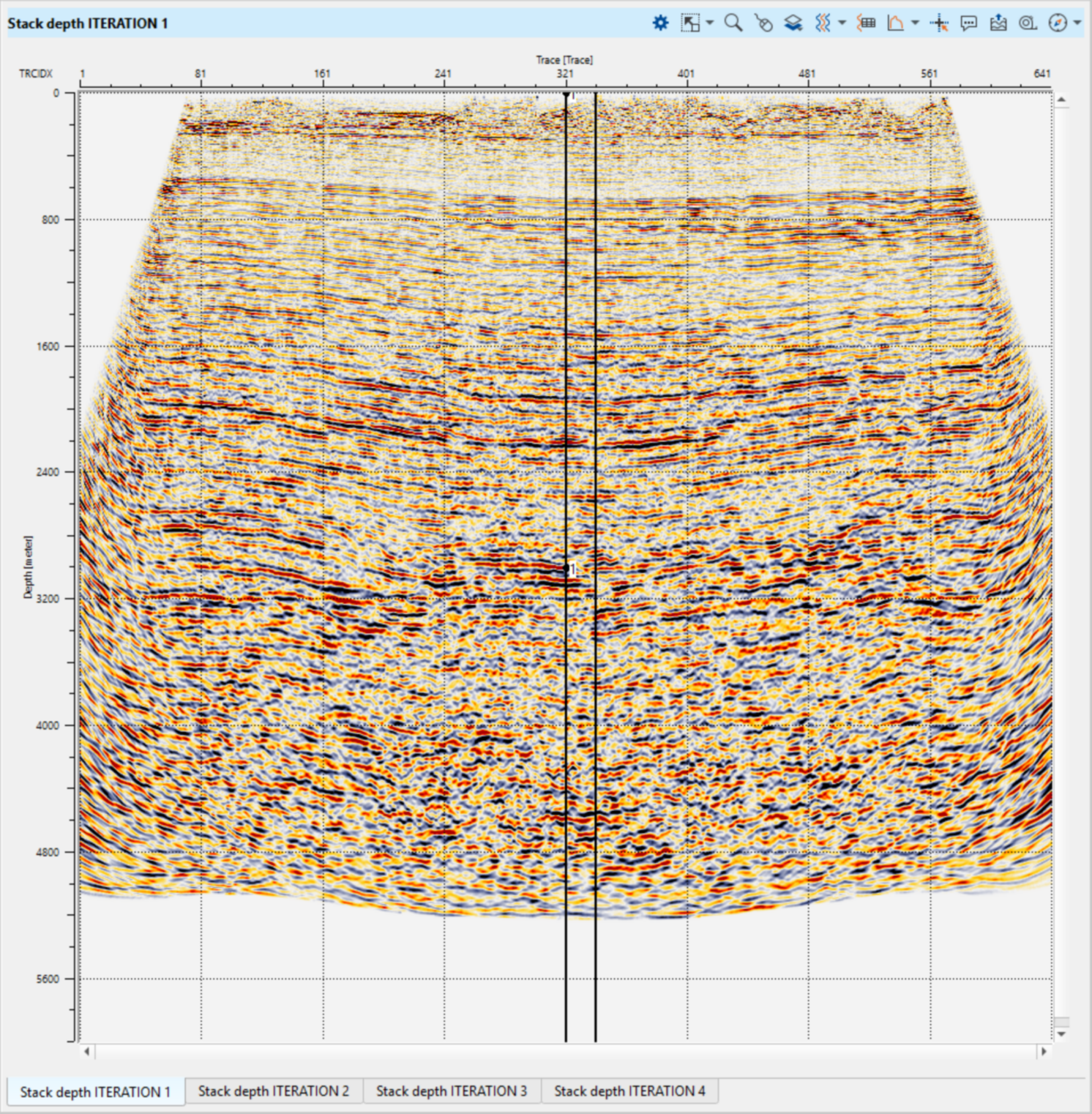
Task: Open the layers stack icon
Action: click(793, 23)
